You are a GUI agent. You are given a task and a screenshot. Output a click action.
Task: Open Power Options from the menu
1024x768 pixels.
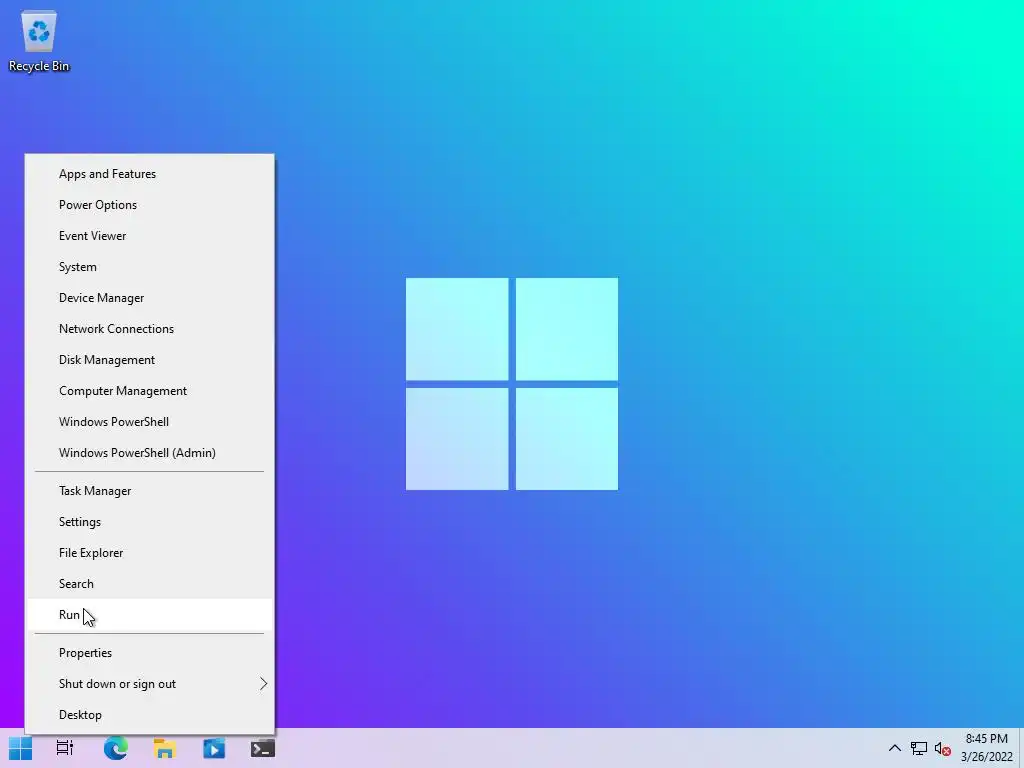[150, 204]
